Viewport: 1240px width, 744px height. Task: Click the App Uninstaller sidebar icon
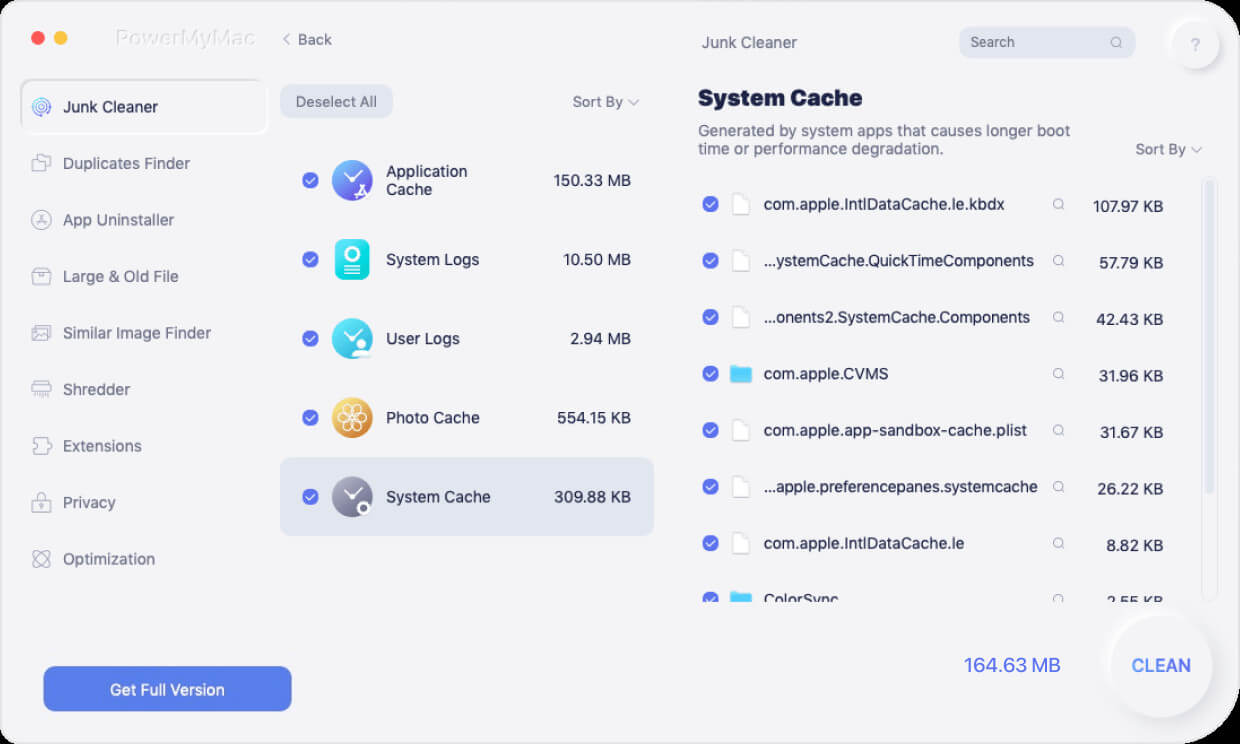[41, 220]
